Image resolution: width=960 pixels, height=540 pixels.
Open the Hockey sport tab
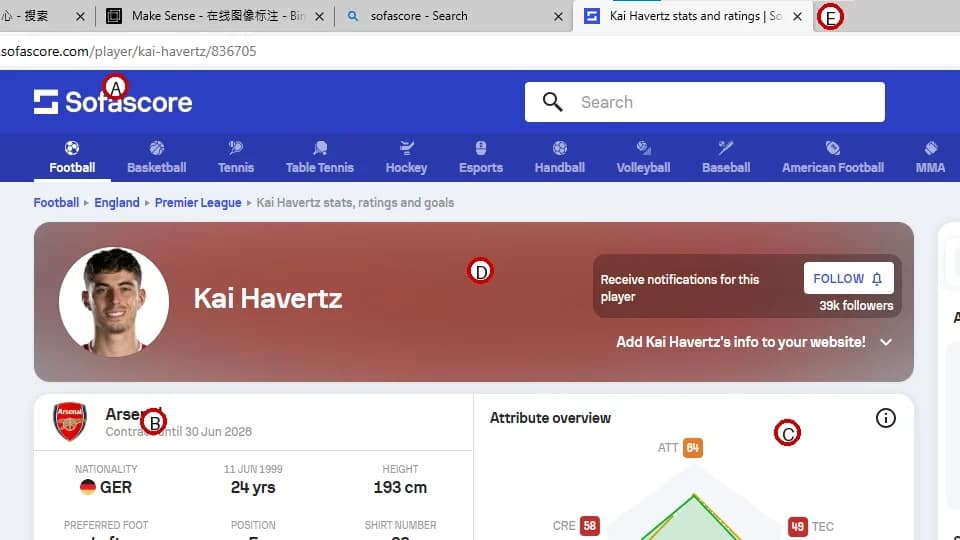click(x=407, y=157)
